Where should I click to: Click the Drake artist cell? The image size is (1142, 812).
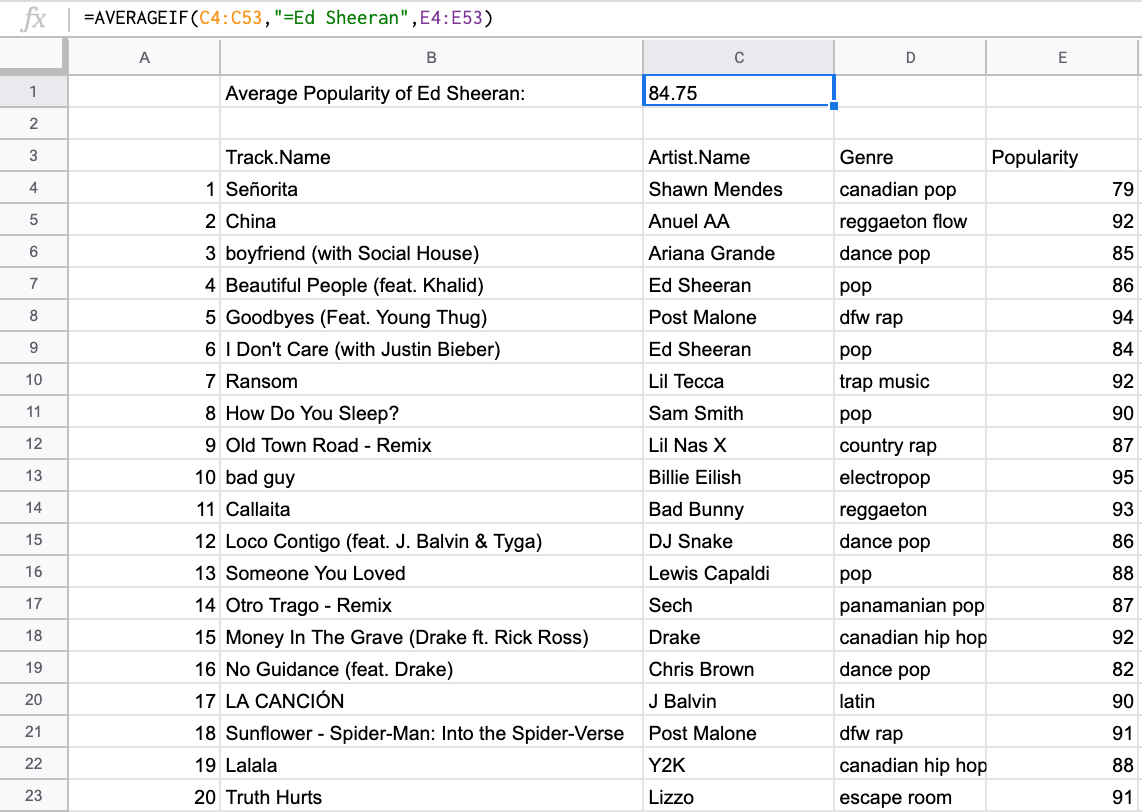(x=739, y=636)
